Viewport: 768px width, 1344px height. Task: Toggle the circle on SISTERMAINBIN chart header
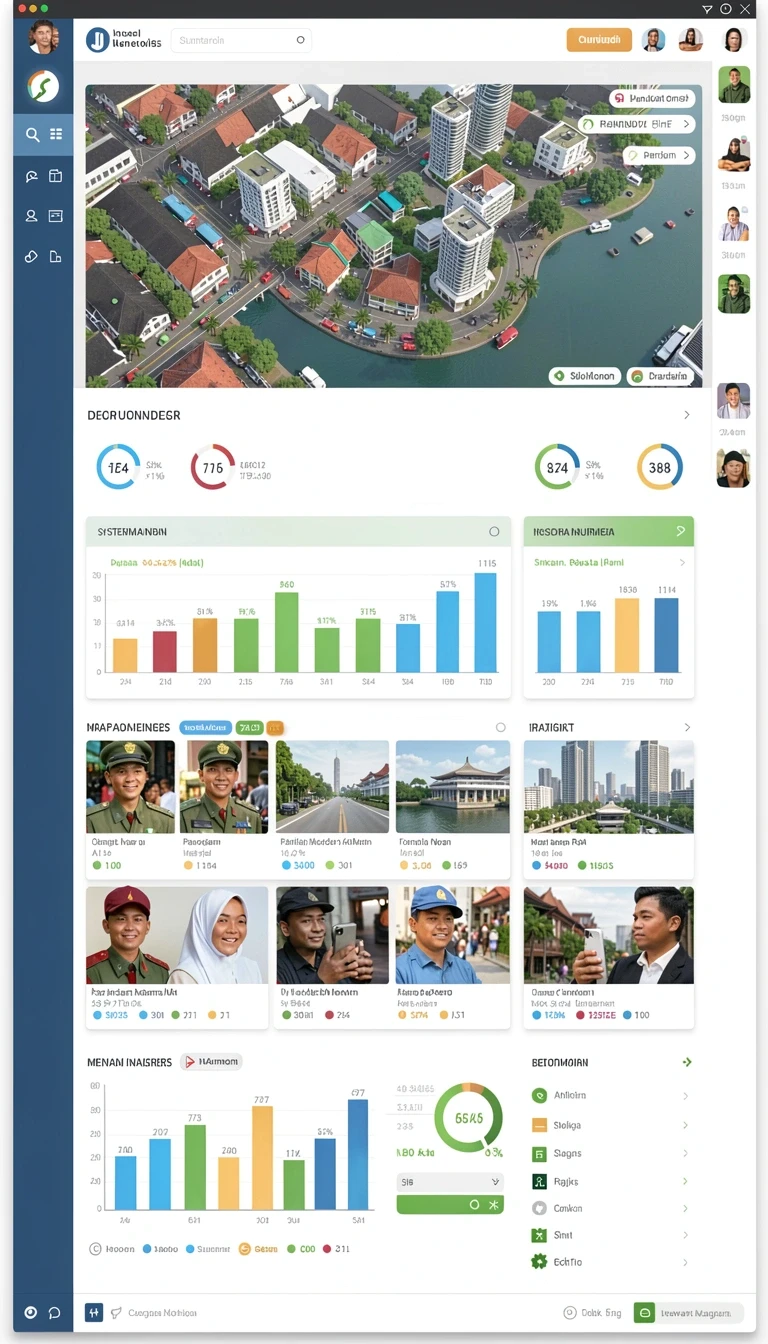coord(494,532)
